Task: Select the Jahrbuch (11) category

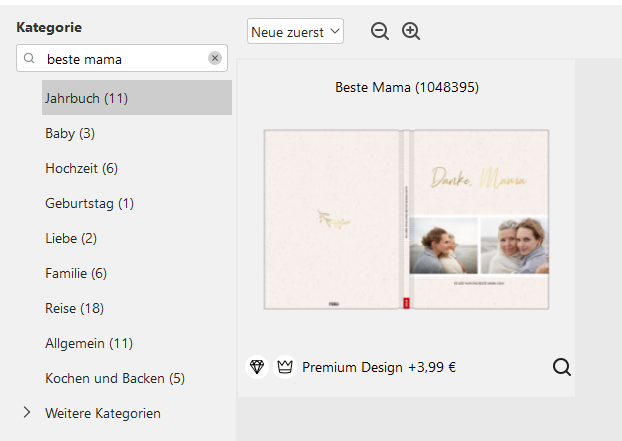Action: [86, 98]
